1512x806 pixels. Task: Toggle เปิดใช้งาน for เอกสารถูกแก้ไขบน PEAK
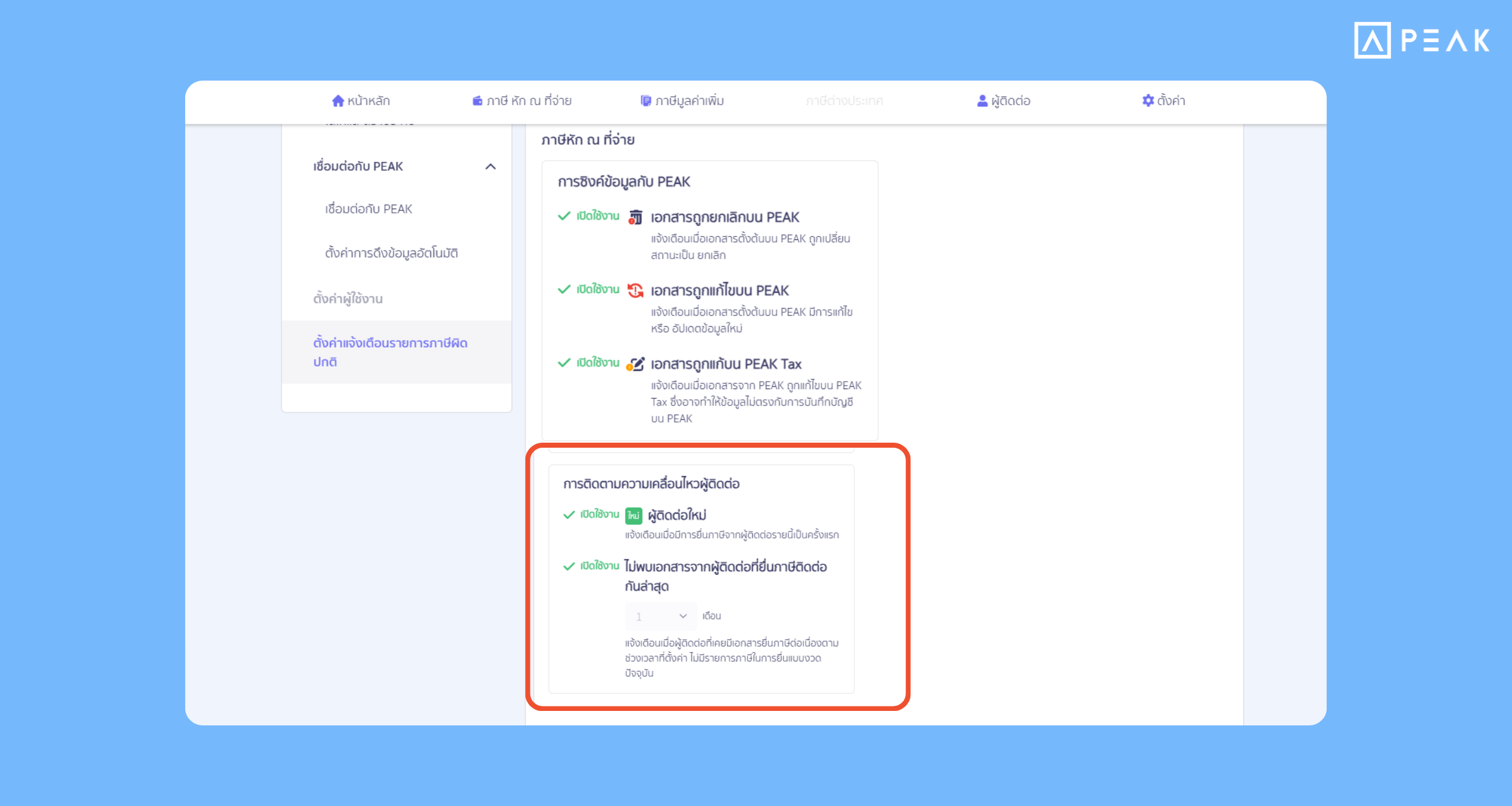click(x=589, y=290)
